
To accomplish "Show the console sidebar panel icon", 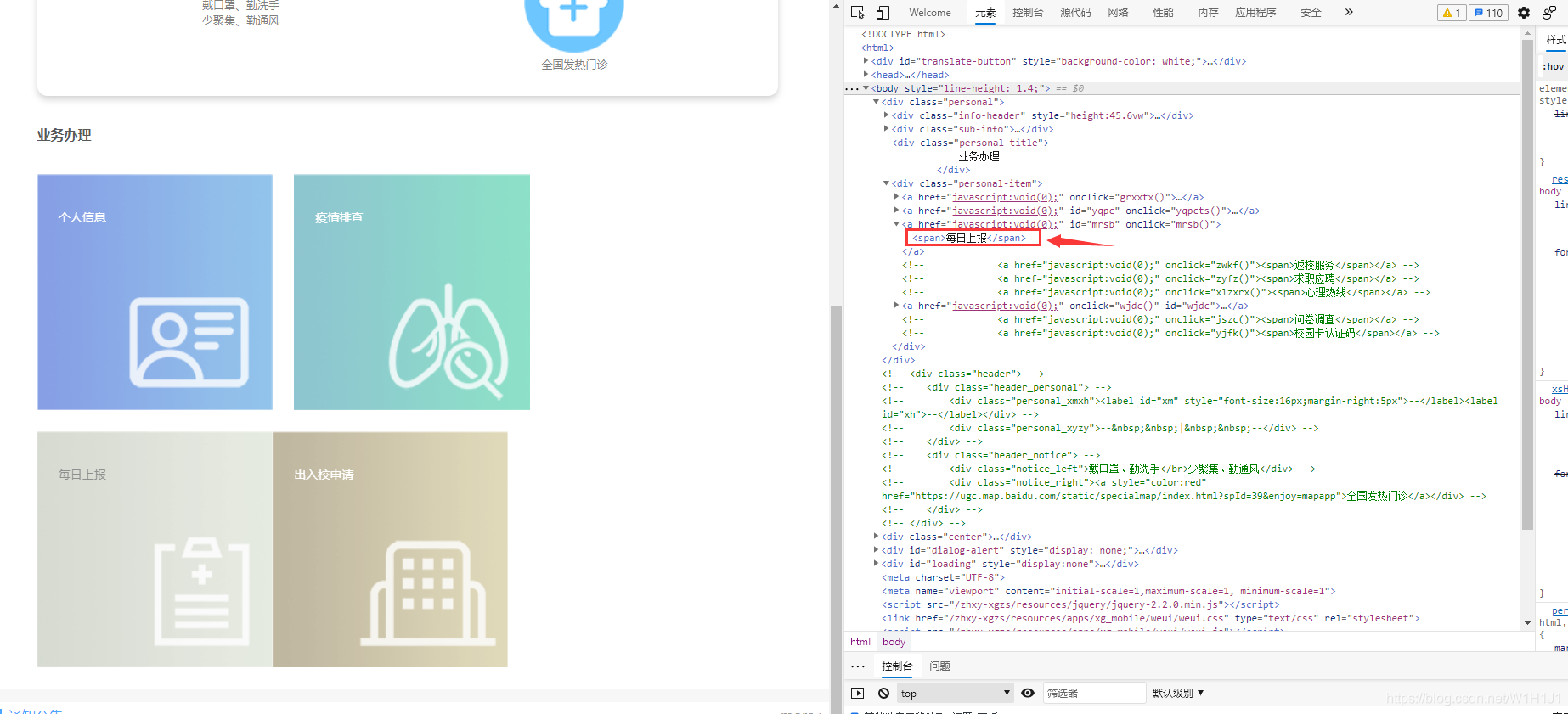I will point(858,693).
